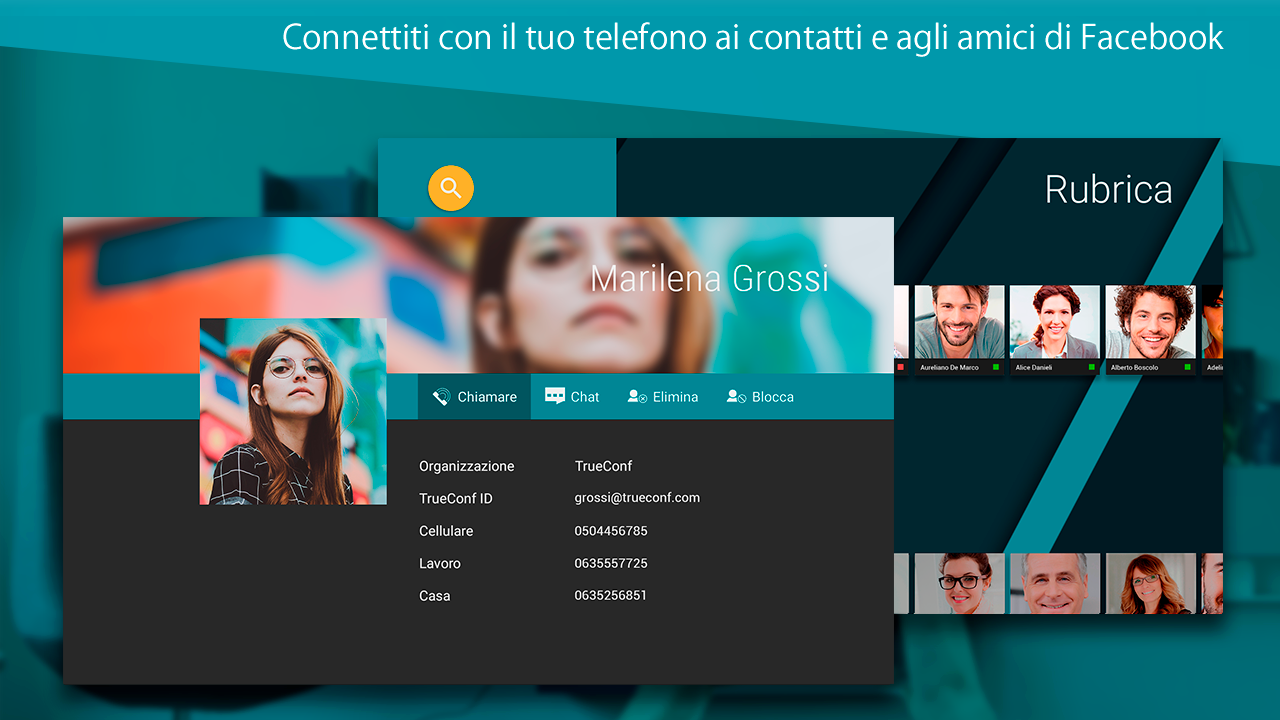Screen dimensions: 1280x720
Task: Click the TrueConf ID grossi@trueconf.com
Action: (637, 498)
